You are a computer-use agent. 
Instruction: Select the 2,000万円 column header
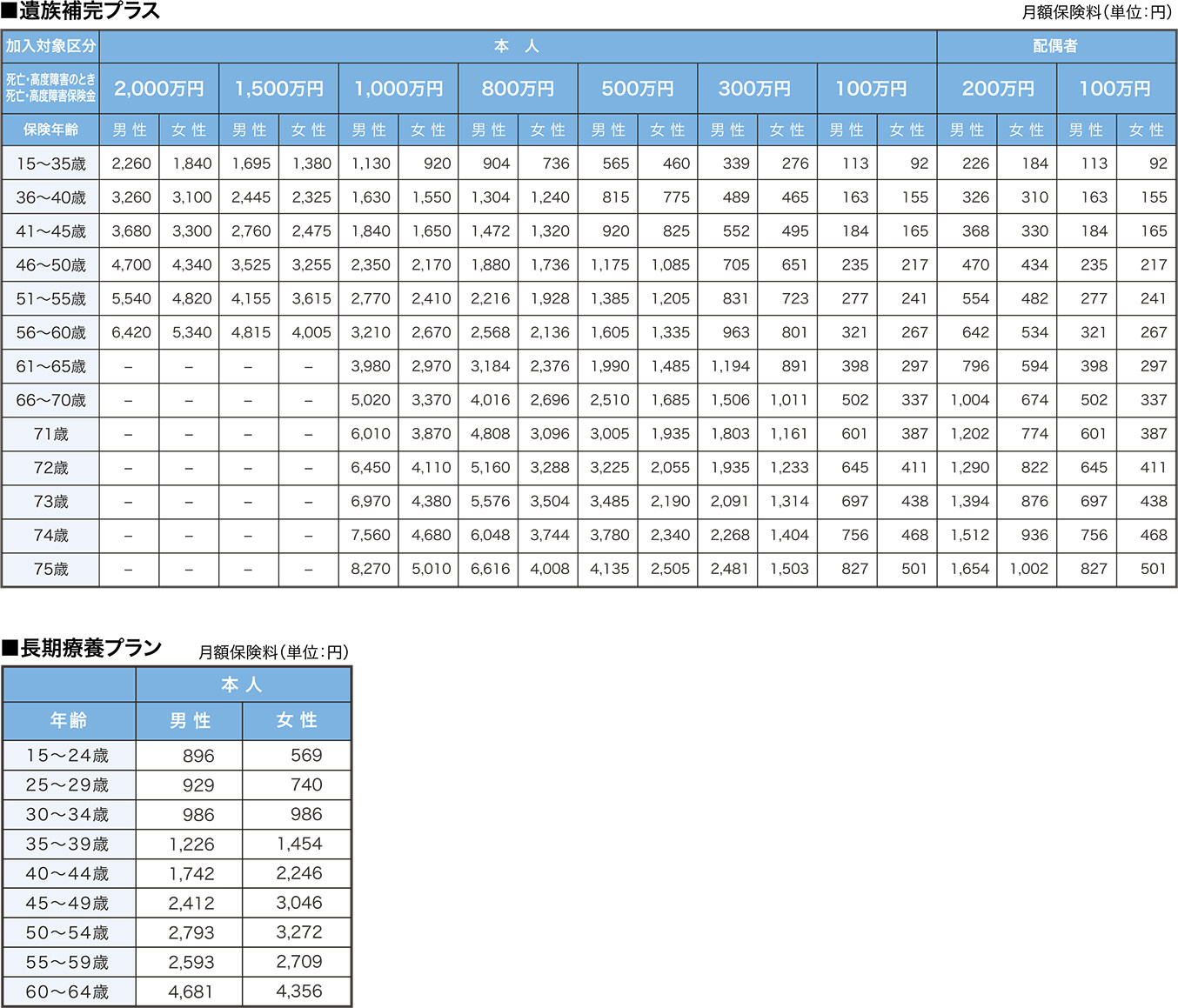point(159,89)
